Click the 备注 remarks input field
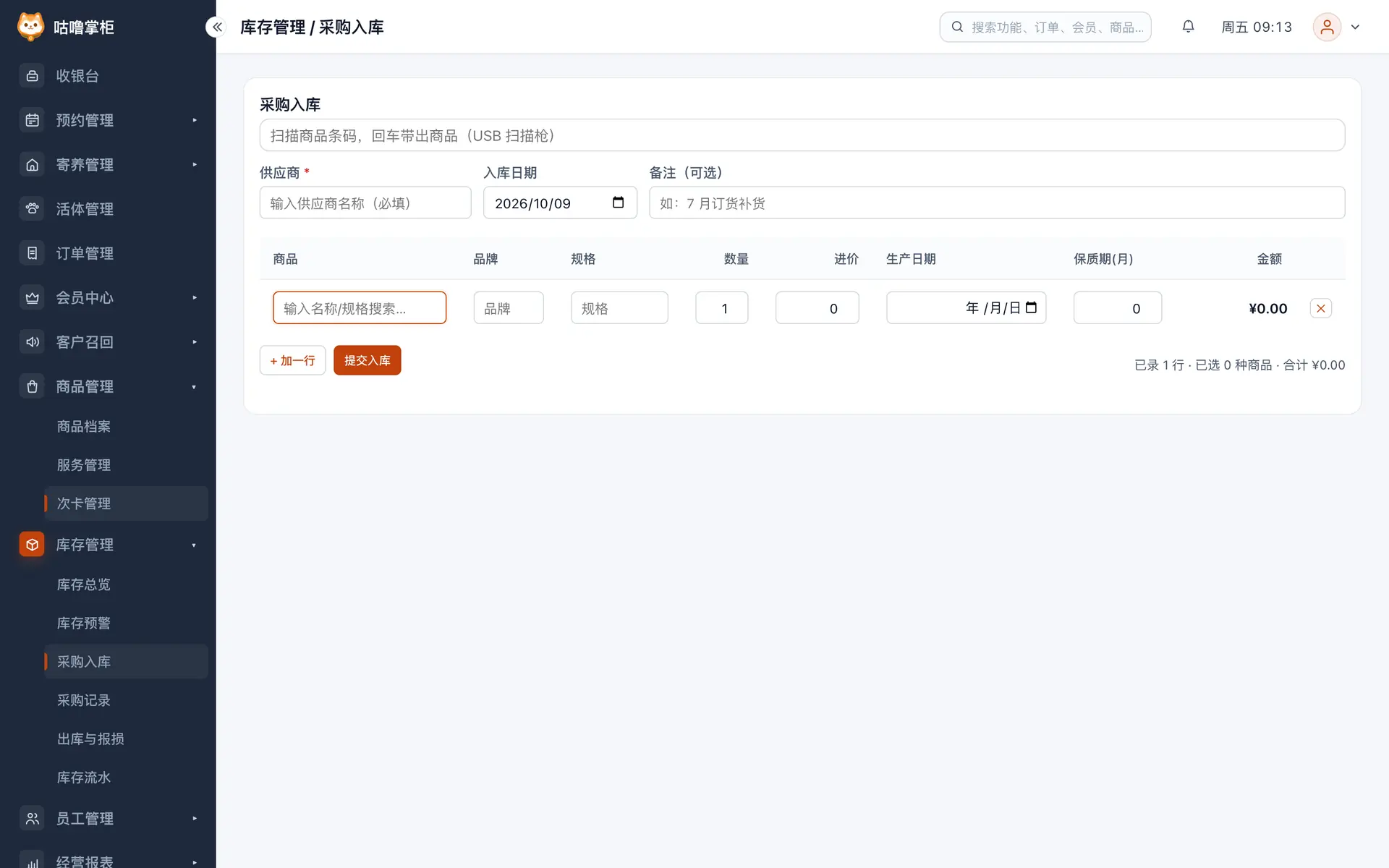This screenshot has height=868, width=1389. [x=997, y=203]
